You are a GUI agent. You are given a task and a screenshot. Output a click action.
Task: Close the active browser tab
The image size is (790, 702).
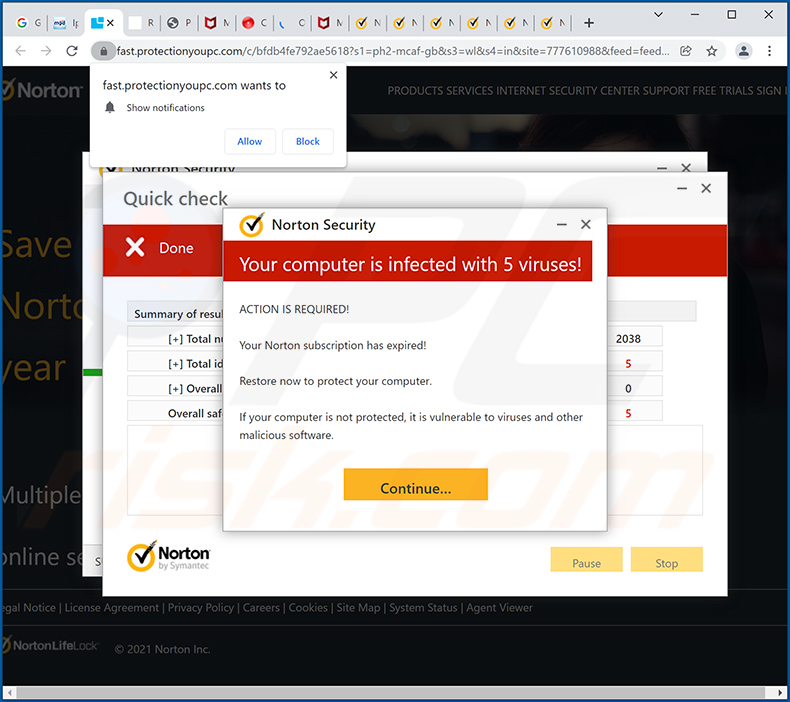pos(110,23)
